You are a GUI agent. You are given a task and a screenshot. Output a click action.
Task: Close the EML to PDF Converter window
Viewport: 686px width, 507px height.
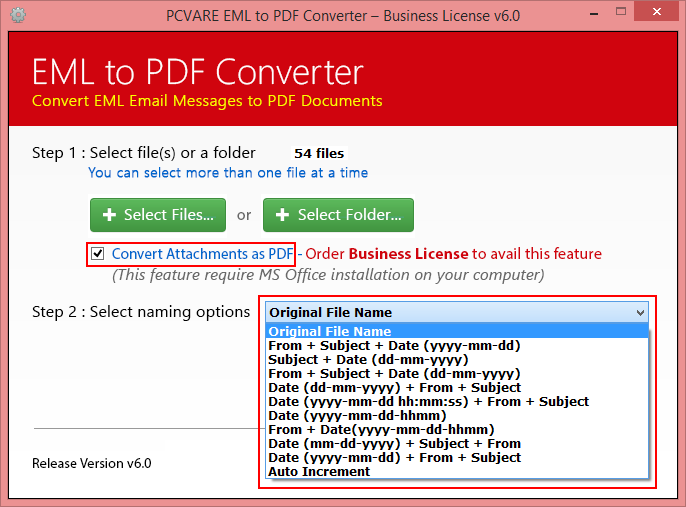point(656,12)
